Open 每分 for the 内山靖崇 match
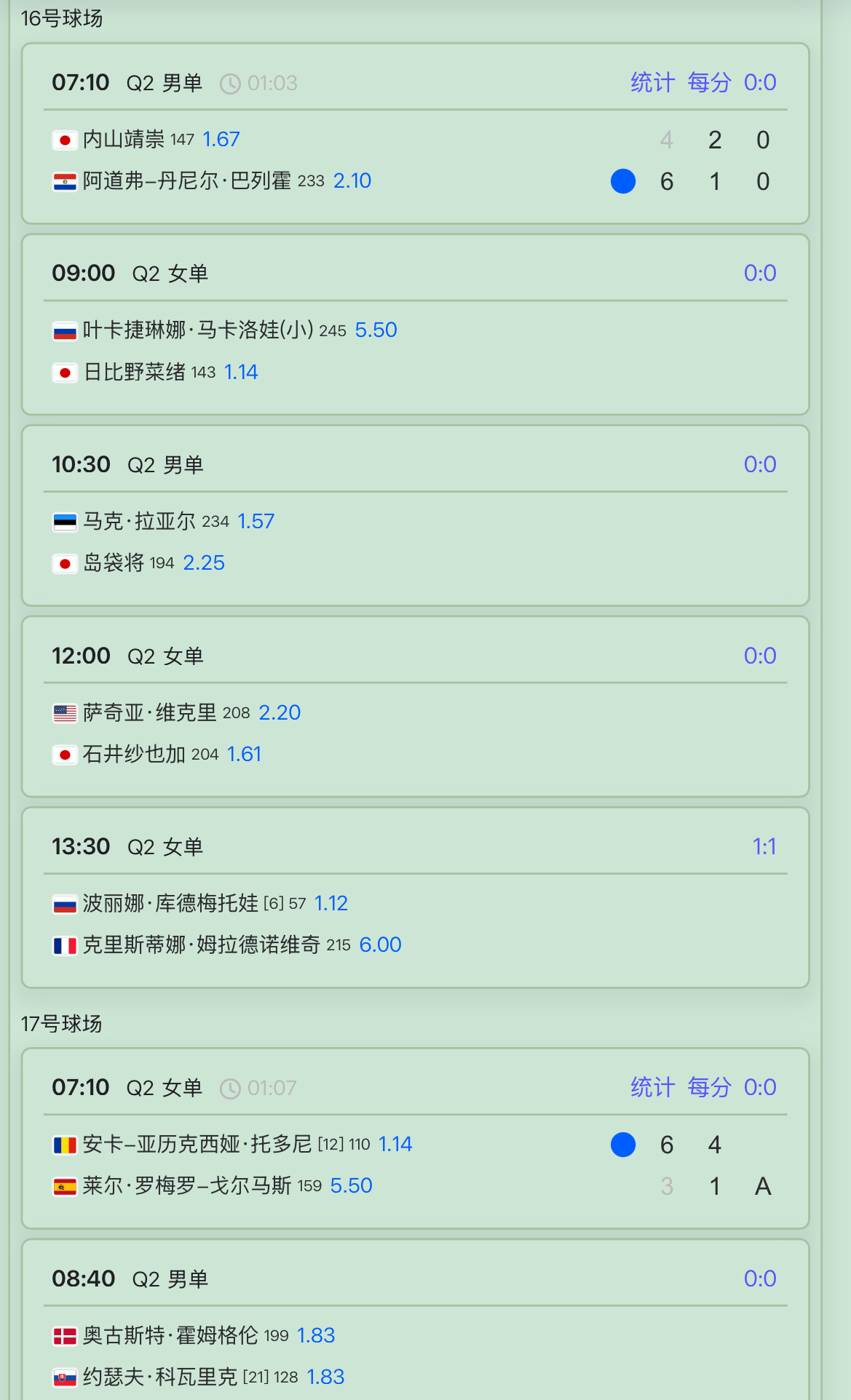This screenshot has height=1400, width=851. [709, 83]
